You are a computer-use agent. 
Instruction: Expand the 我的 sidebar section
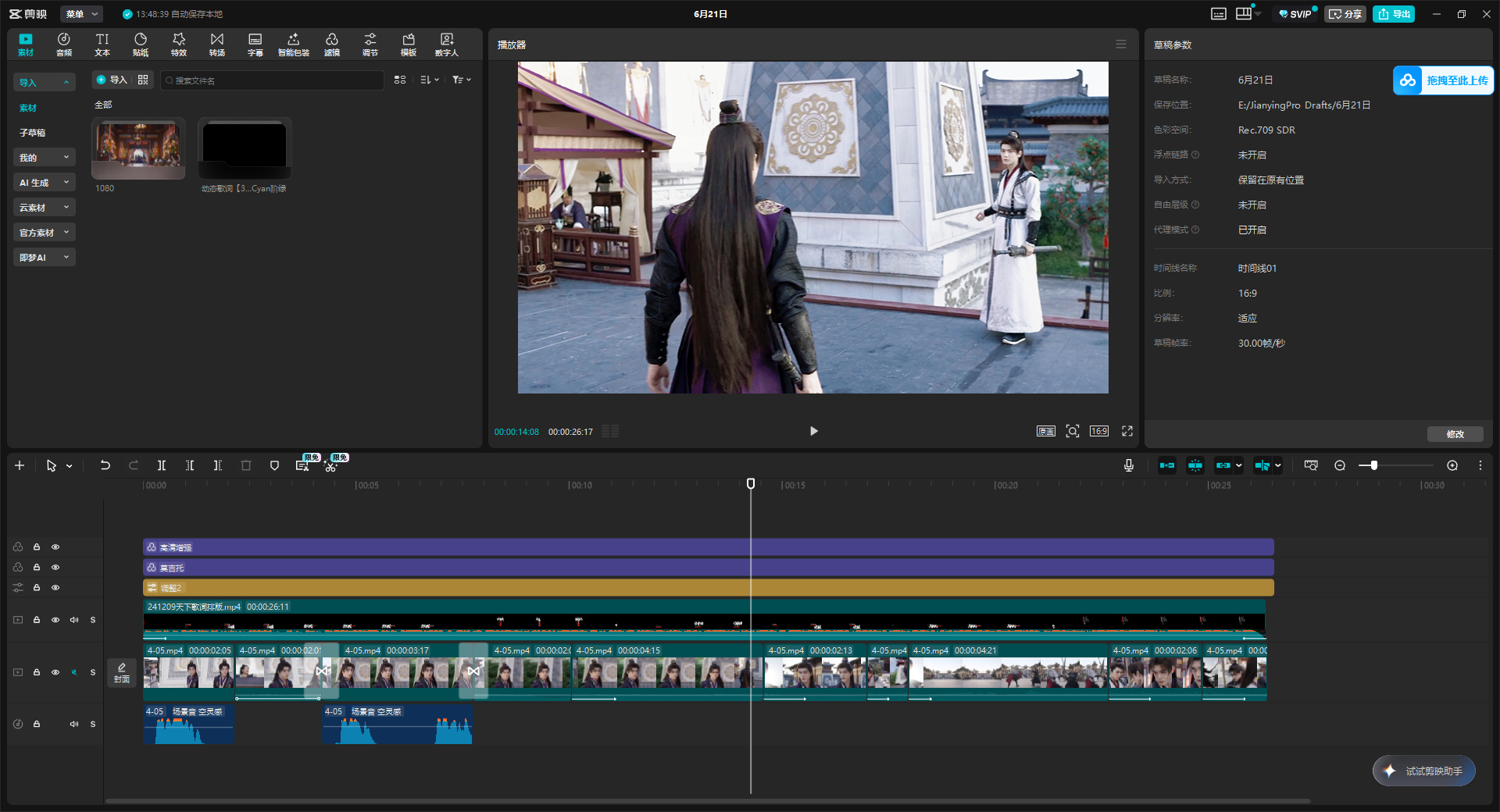coord(45,158)
